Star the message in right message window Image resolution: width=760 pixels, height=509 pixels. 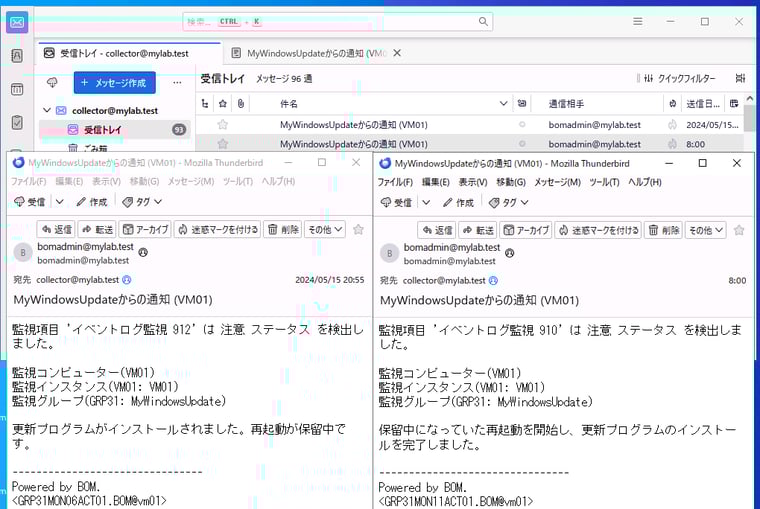(739, 230)
